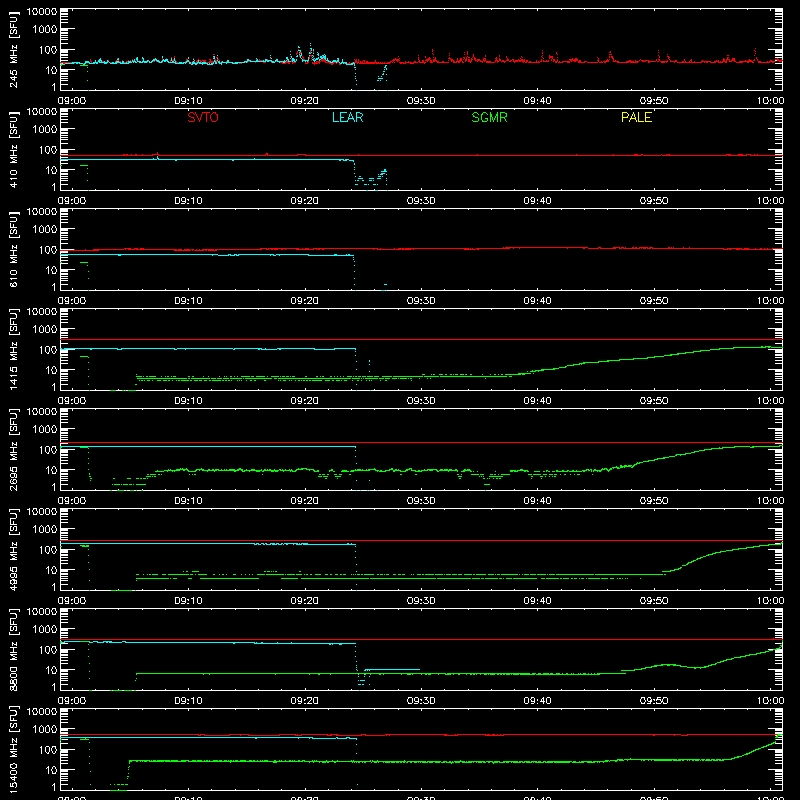Select the 245 MHz [SFU] axis label

point(13,49)
